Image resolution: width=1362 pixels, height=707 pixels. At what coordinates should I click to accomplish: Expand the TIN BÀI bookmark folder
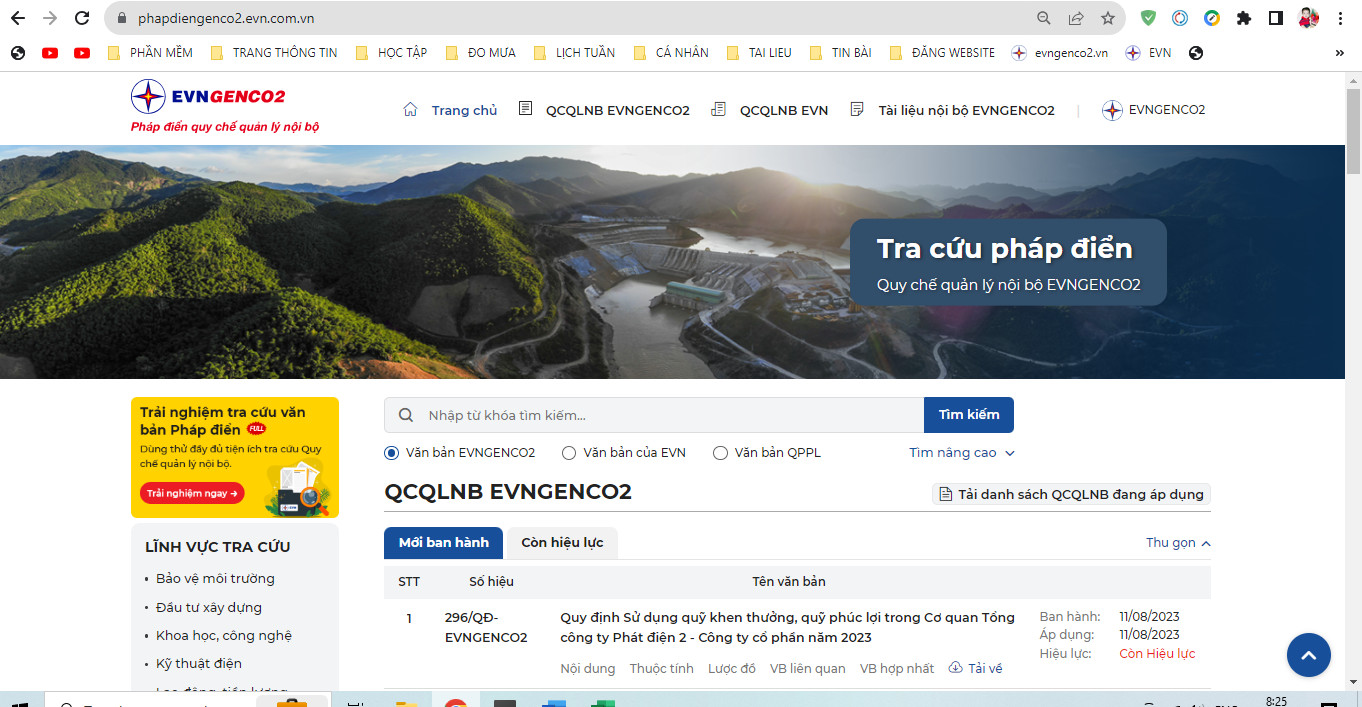840,53
